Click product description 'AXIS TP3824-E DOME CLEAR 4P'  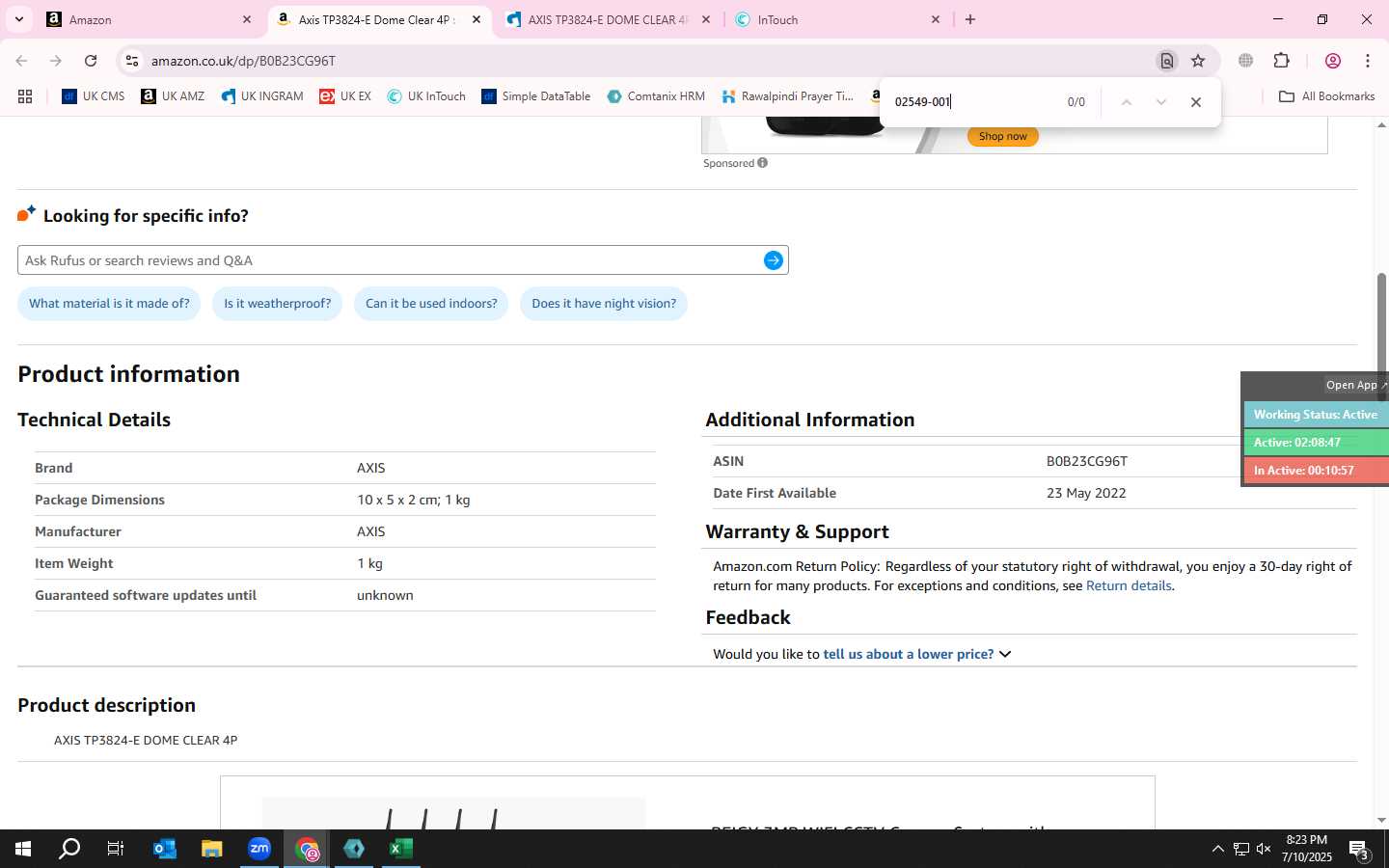click(x=146, y=741)
